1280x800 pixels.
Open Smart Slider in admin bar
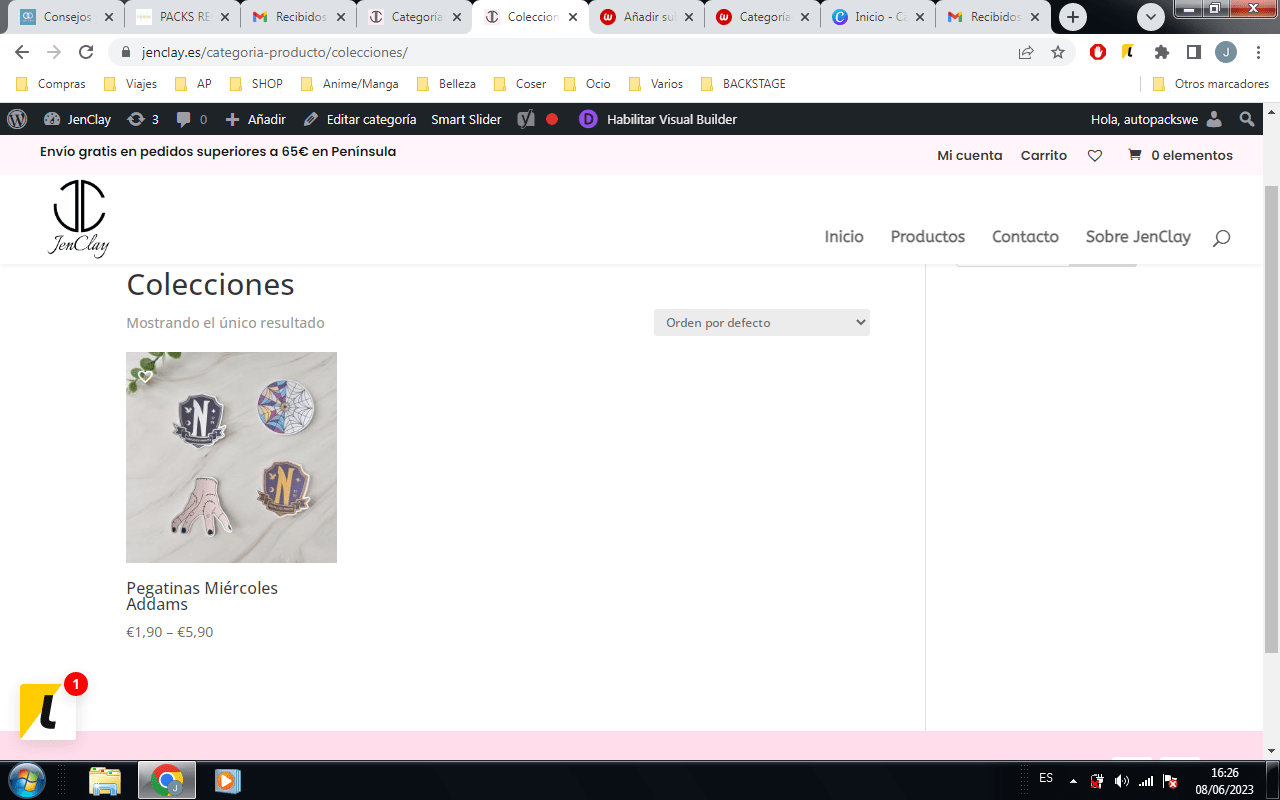[x=466, y=119]
